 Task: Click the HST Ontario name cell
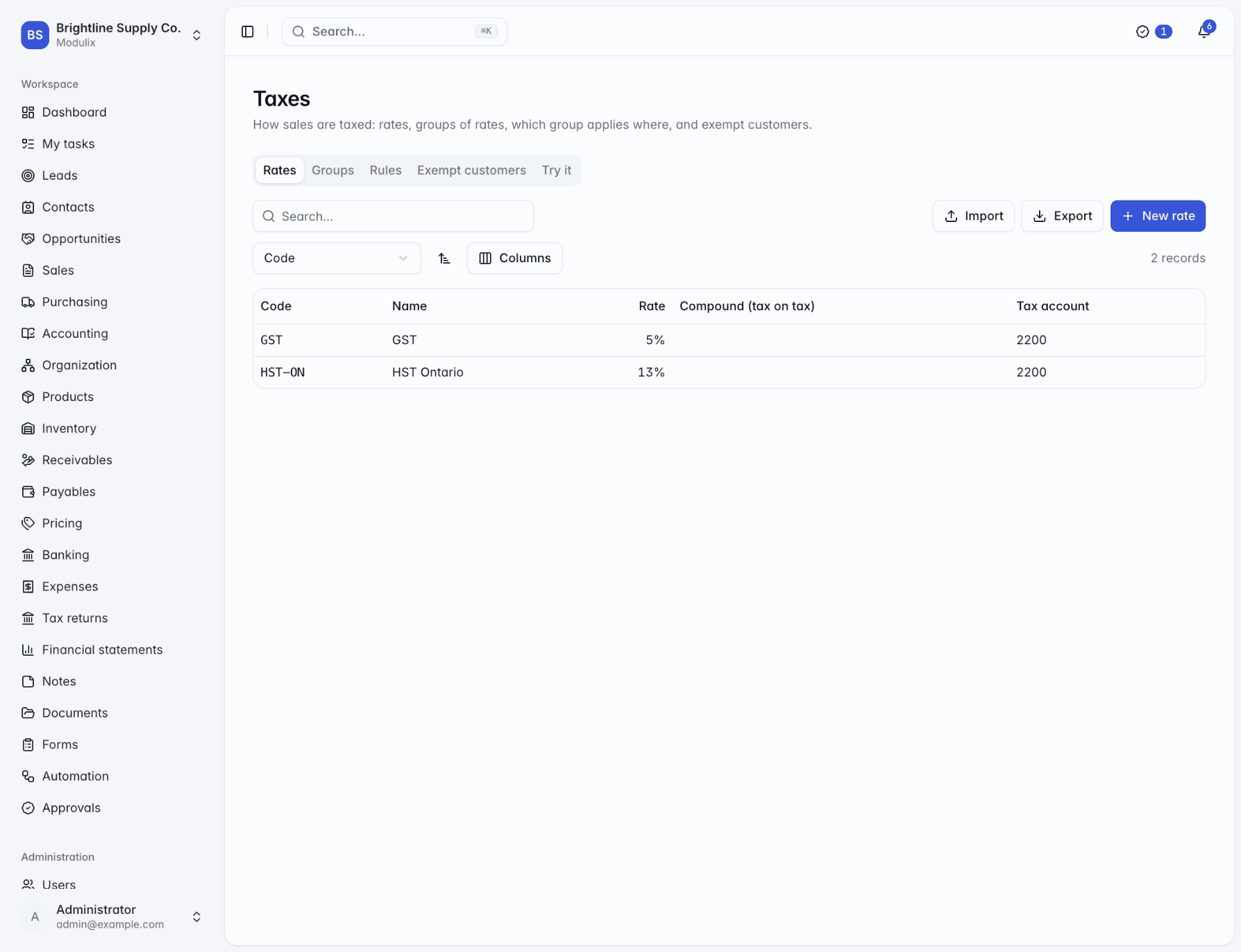click(428, 373)
